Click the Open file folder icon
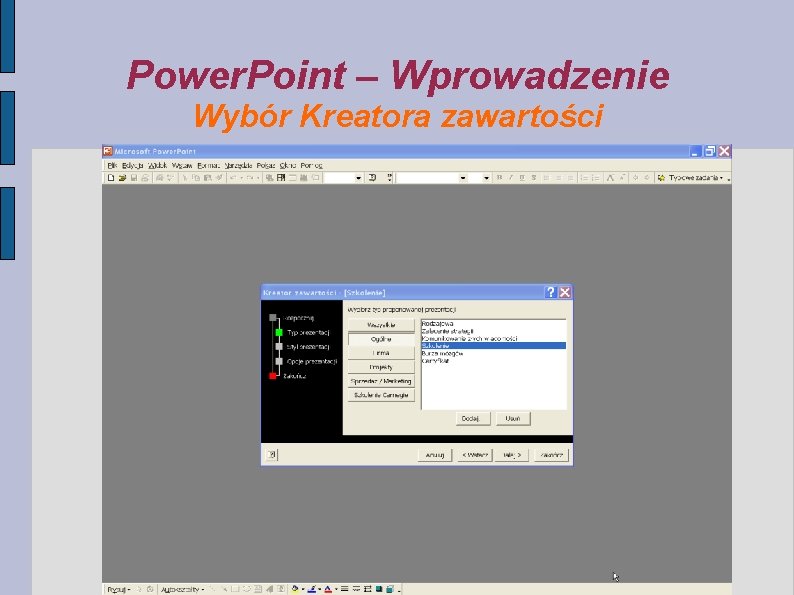 coord(122,178)
